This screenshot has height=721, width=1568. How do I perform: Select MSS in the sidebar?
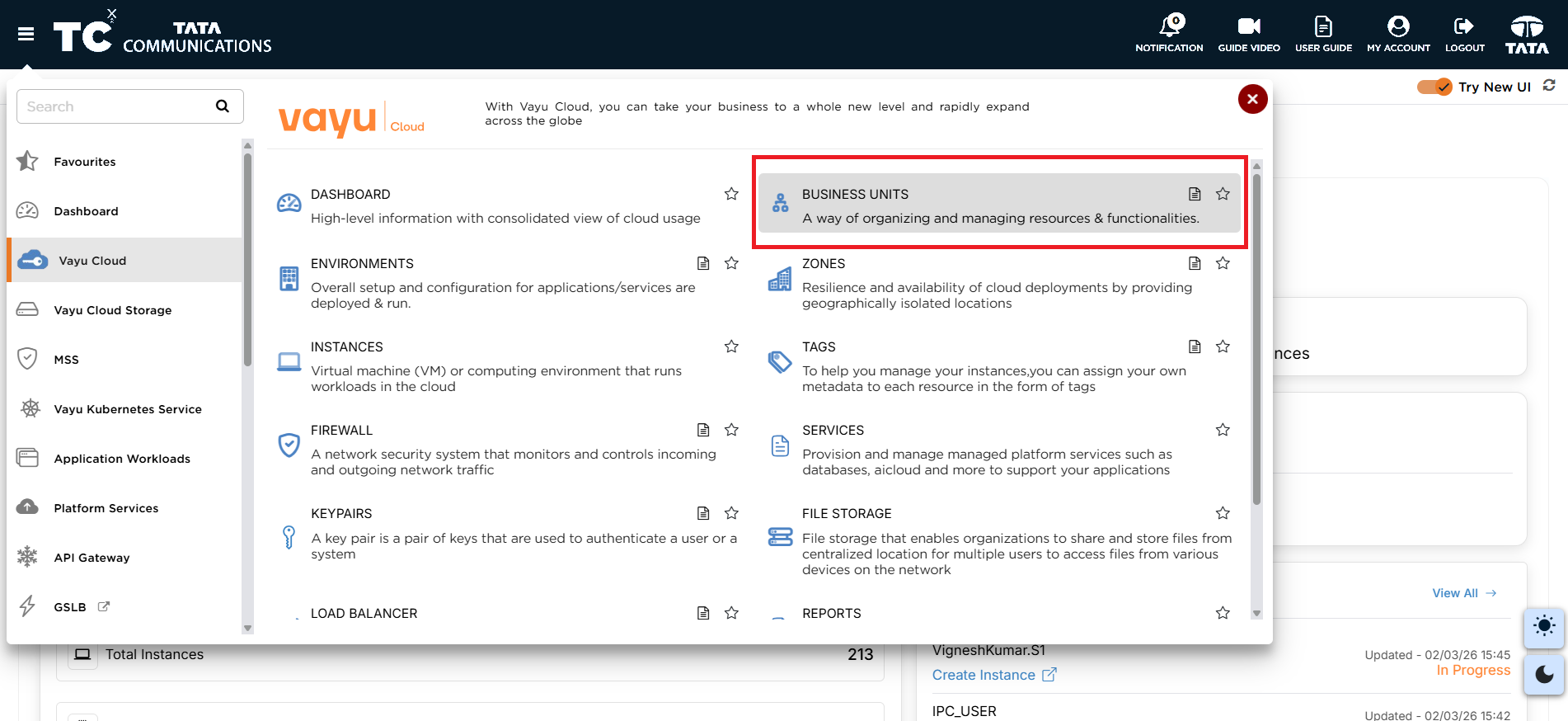pyautogui.click(x=124, y=360)
